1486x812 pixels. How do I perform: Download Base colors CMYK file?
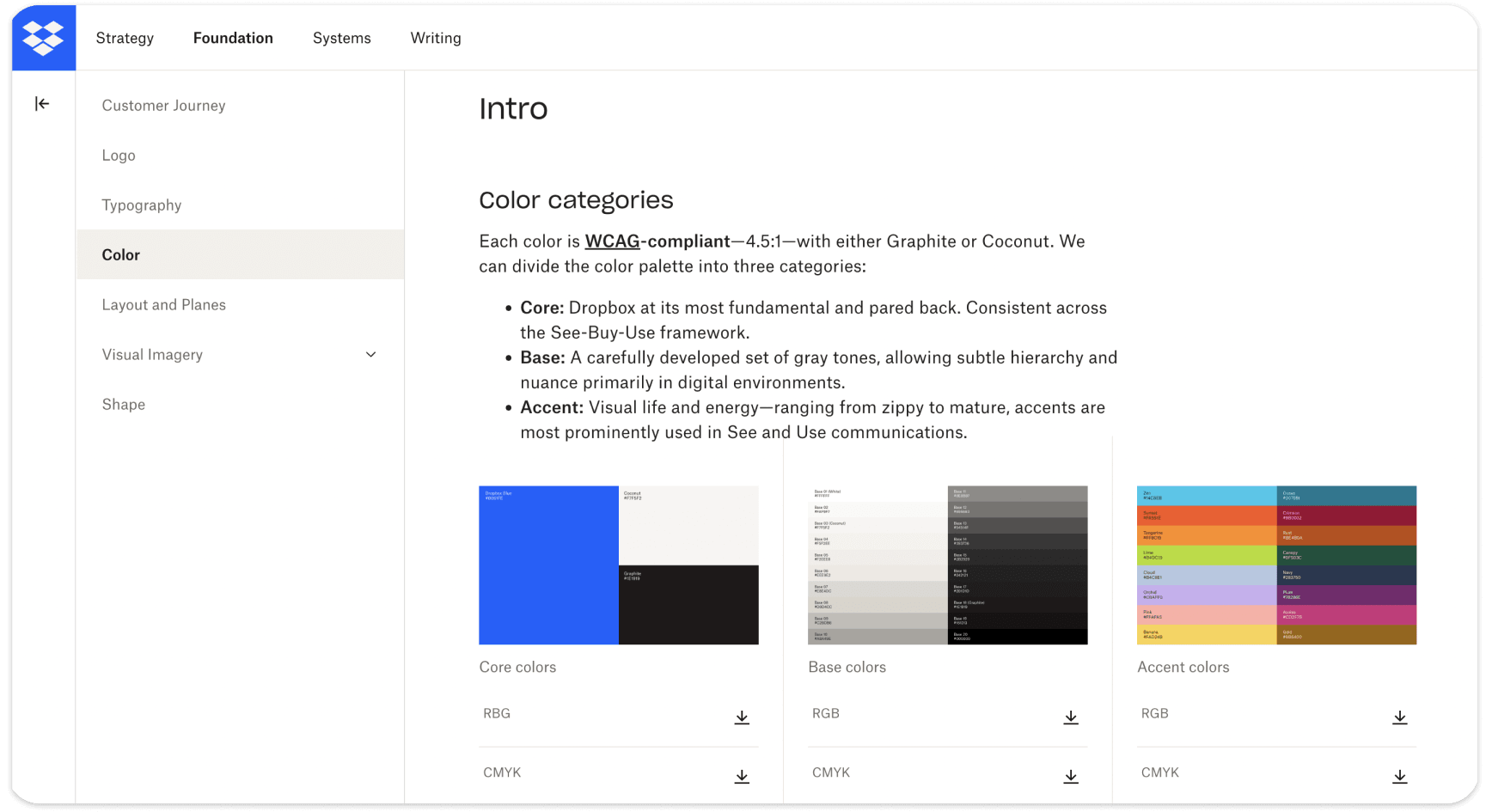click(1071, 777)
